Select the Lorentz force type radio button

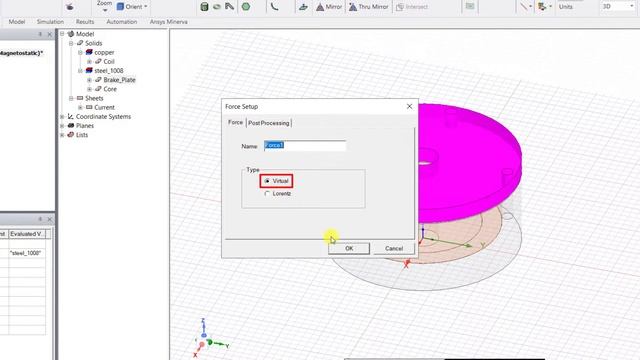pyautogui.click(x=267, y=193)
